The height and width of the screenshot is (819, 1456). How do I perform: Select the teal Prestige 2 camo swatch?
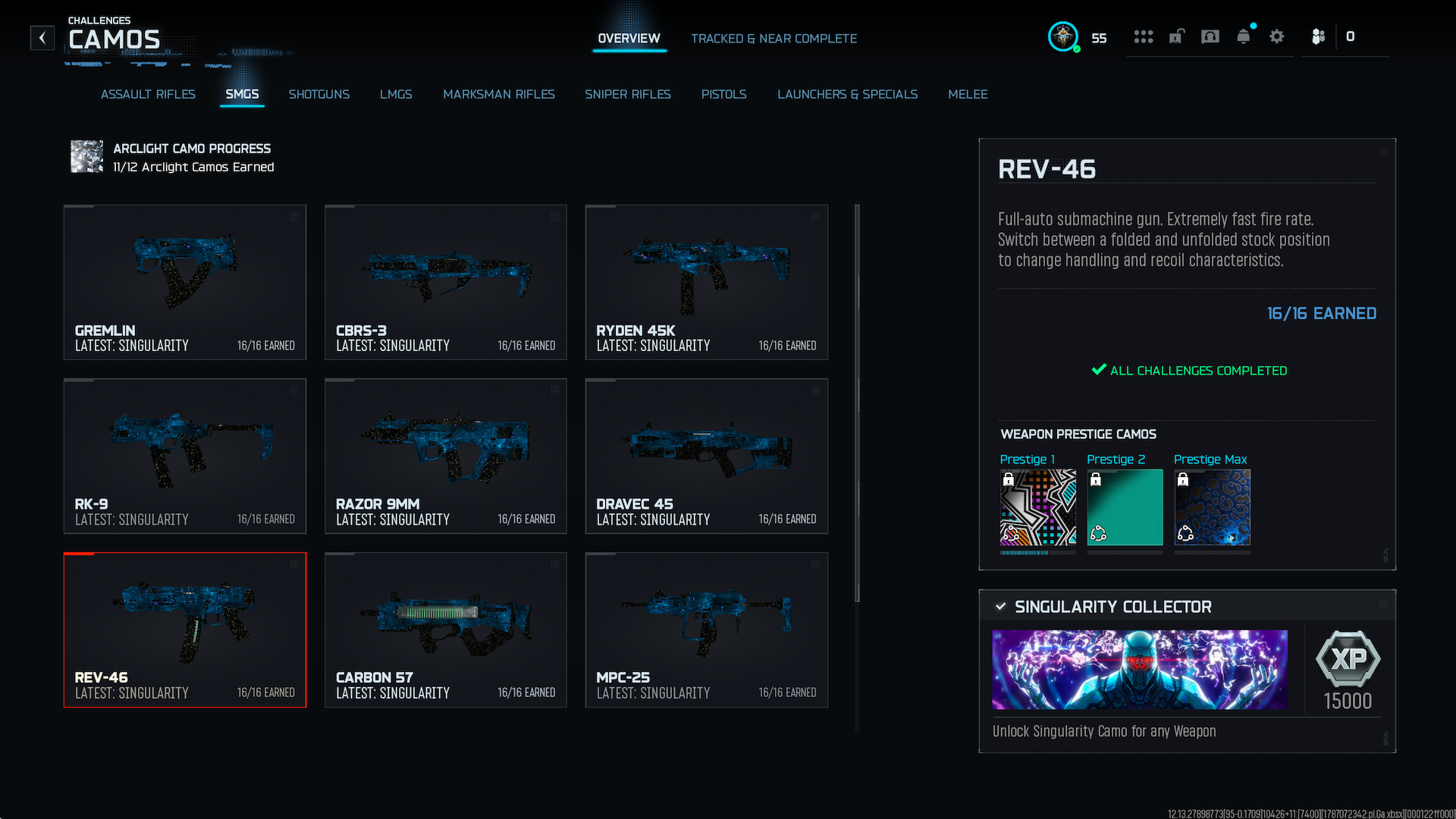pos(1125,507)
